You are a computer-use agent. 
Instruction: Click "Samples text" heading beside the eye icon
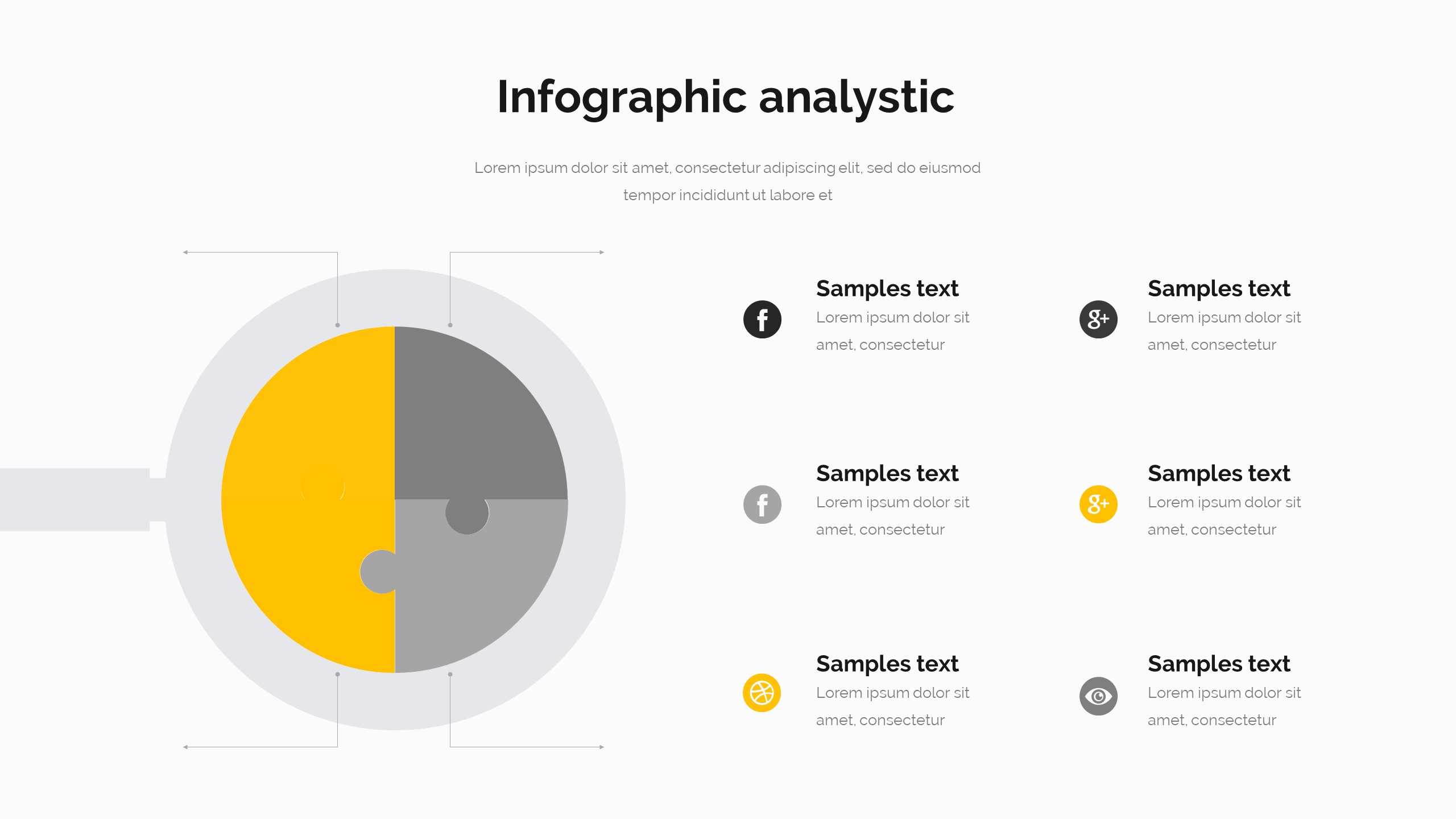[1219, 664]
